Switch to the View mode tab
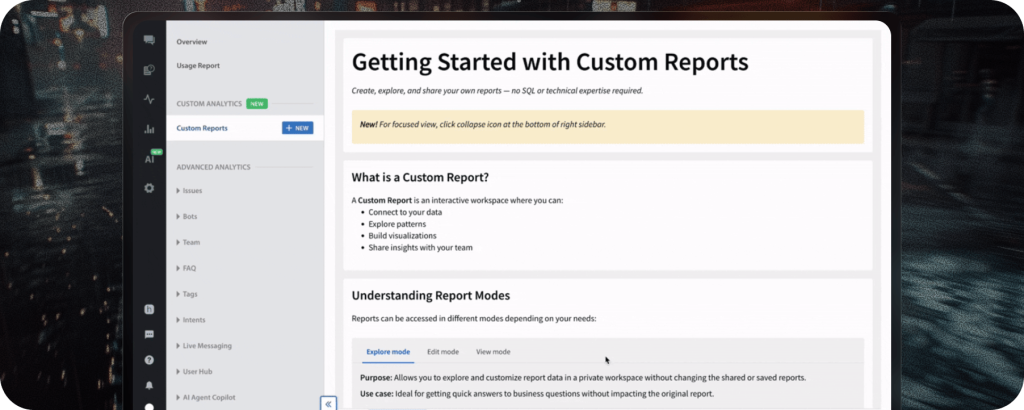The image size is (1024, 410). pos(493,352)
